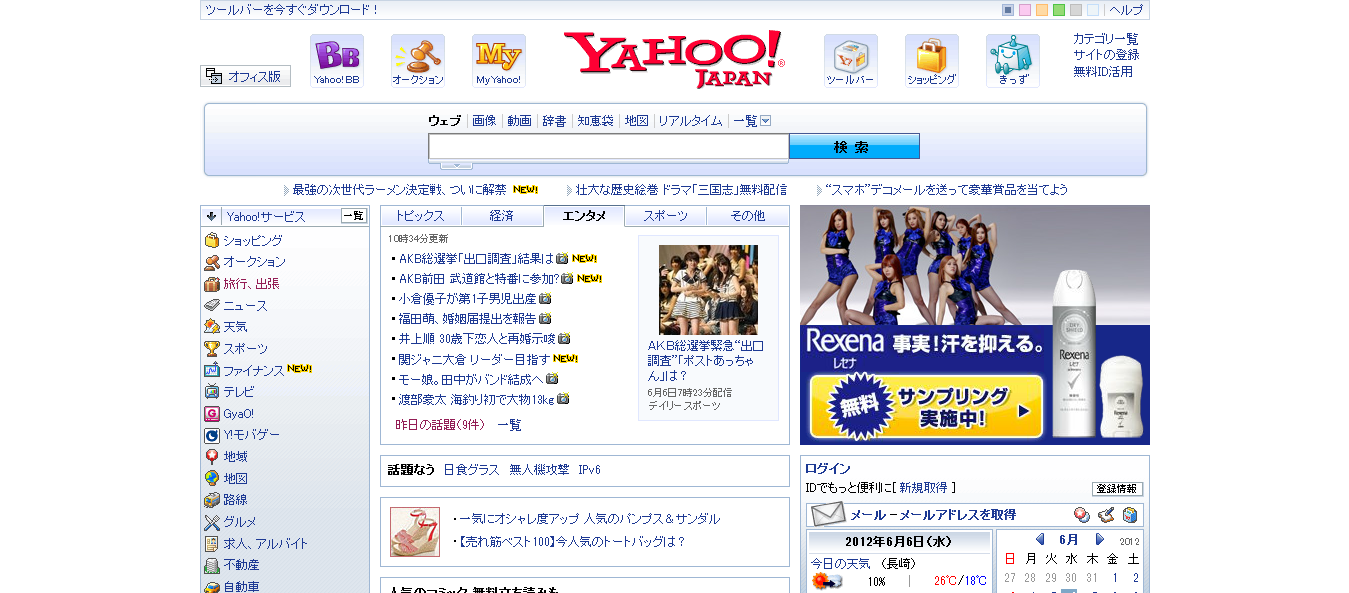Go to next month in calendar
1349x593 pixels.
(1100, 539)
